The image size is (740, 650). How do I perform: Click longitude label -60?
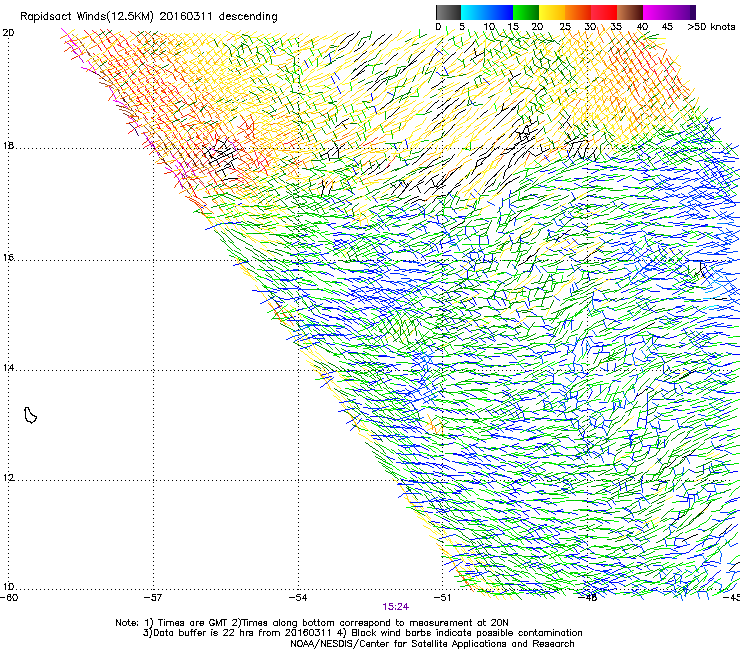[x=9, y=597]
